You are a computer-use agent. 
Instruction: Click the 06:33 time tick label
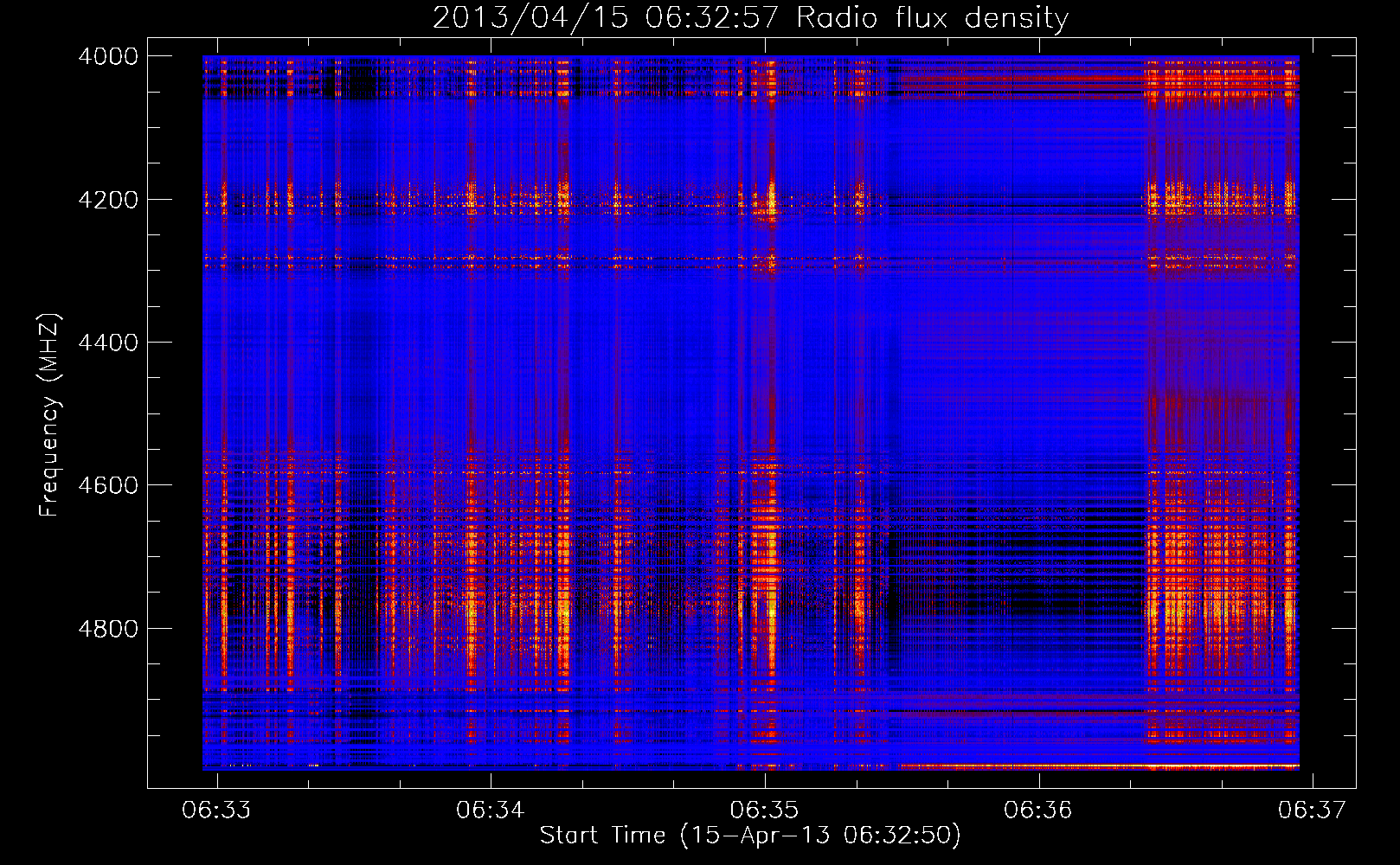[217, 810]
